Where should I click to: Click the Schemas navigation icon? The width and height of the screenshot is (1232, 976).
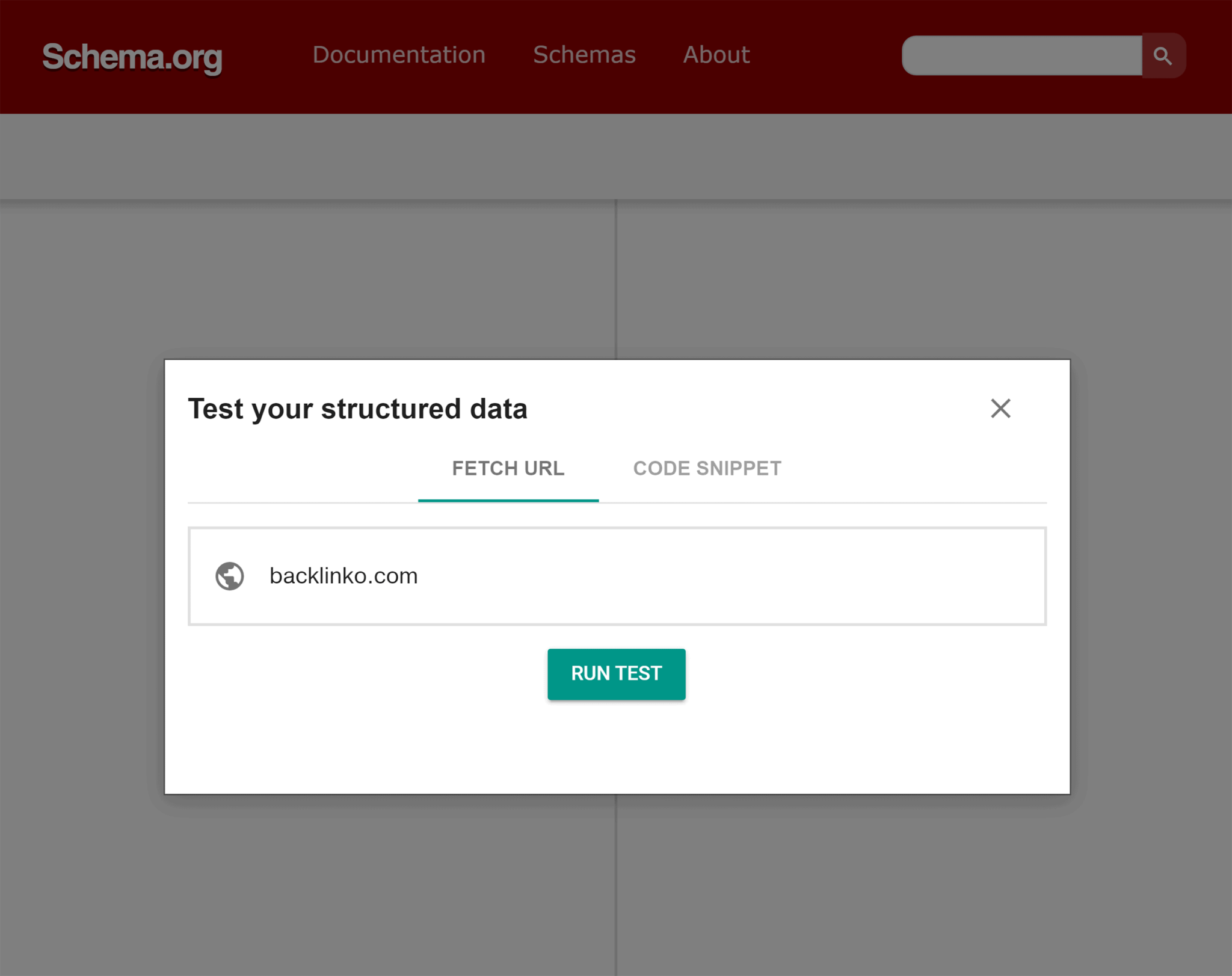583,55
